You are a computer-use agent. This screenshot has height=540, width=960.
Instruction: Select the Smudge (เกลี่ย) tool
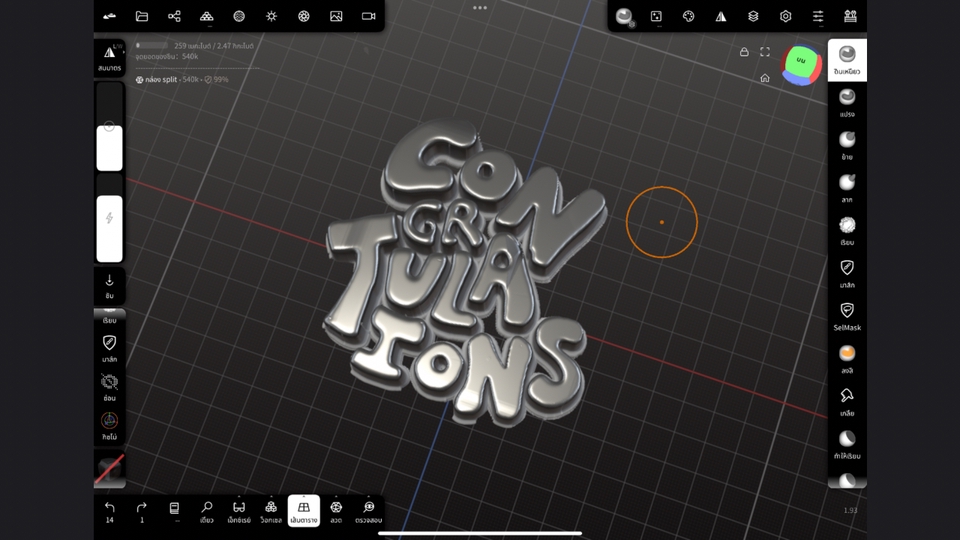(847, 402)
